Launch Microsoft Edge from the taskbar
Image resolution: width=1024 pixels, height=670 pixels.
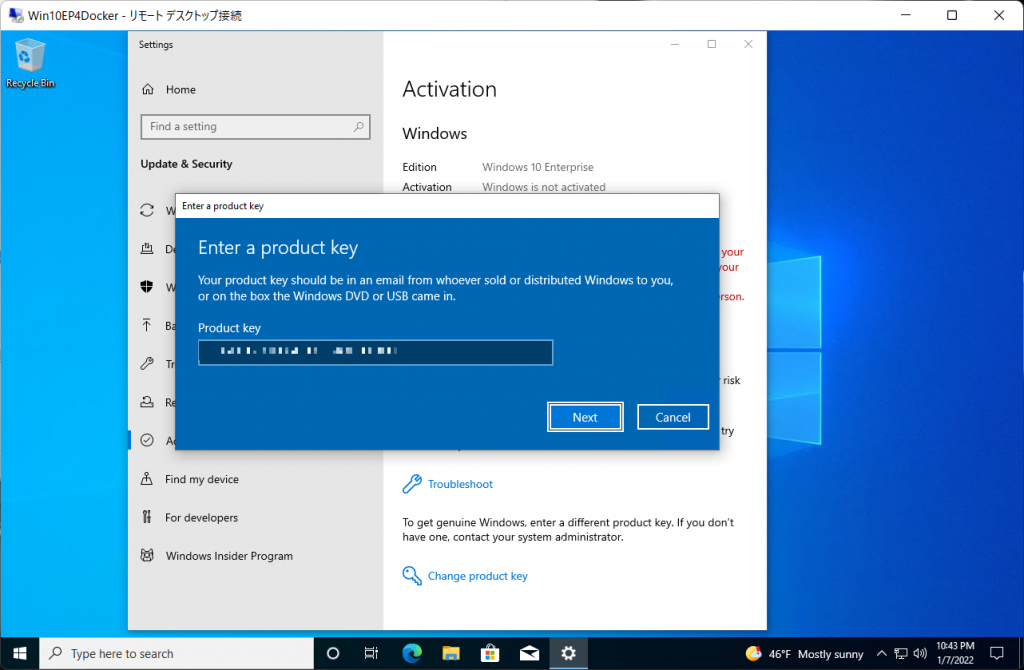[411, 653]
